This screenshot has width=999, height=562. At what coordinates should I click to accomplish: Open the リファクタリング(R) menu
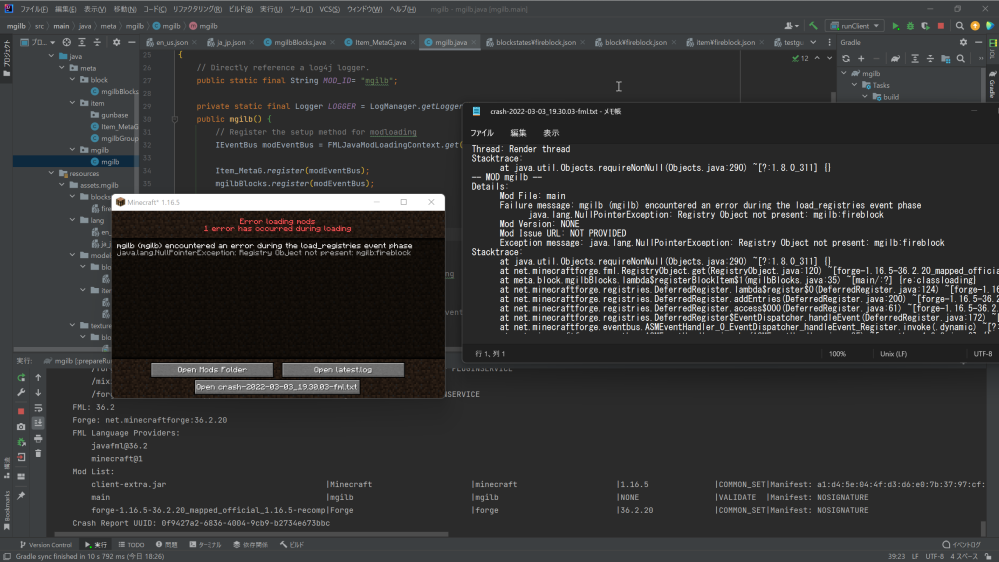(x=197, y=9)
